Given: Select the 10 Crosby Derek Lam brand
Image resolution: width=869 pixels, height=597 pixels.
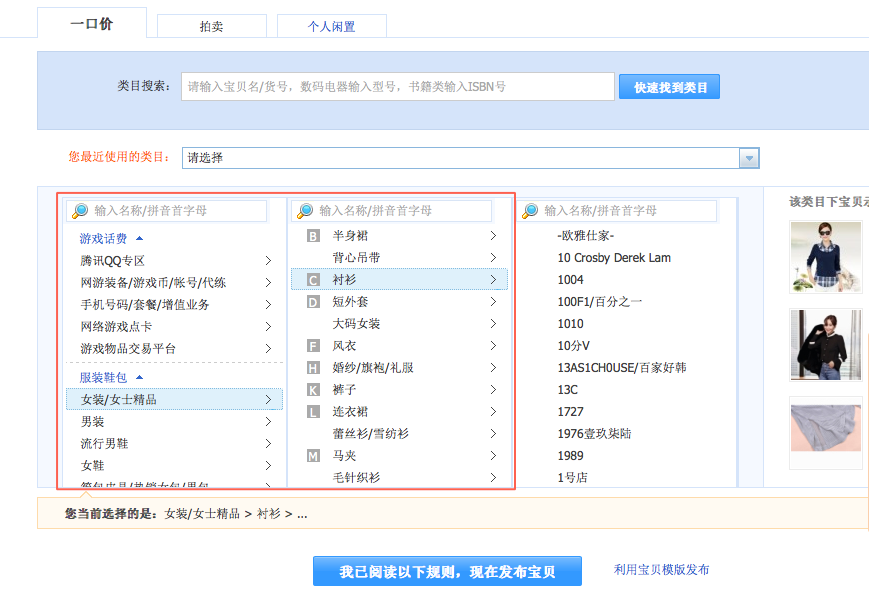Looking at the screenshot, I should point(614,258).
